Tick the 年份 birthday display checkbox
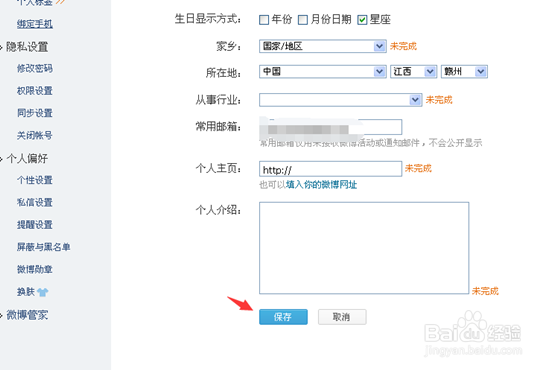554x370 pixels. click(264, 20)
